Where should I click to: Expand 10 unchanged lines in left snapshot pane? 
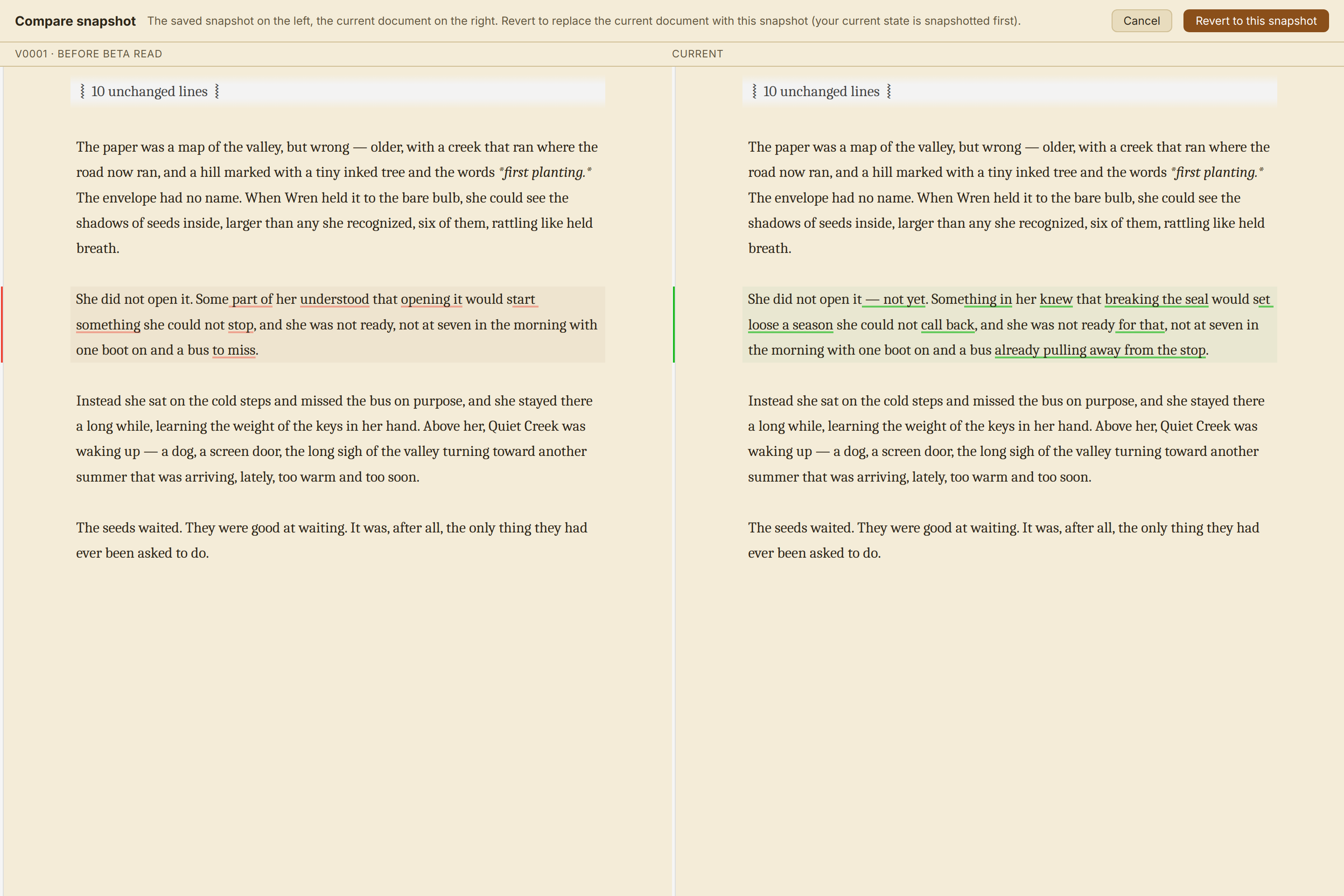[338, 91]
